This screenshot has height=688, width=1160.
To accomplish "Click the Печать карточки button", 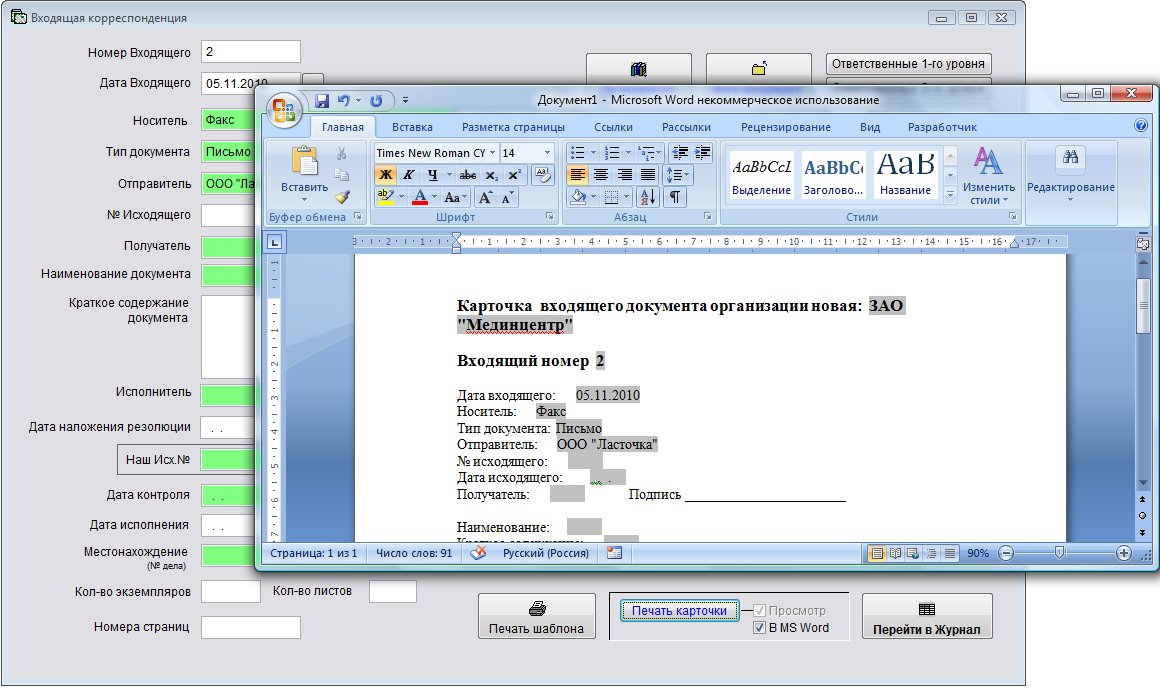I will click(679, 611).
